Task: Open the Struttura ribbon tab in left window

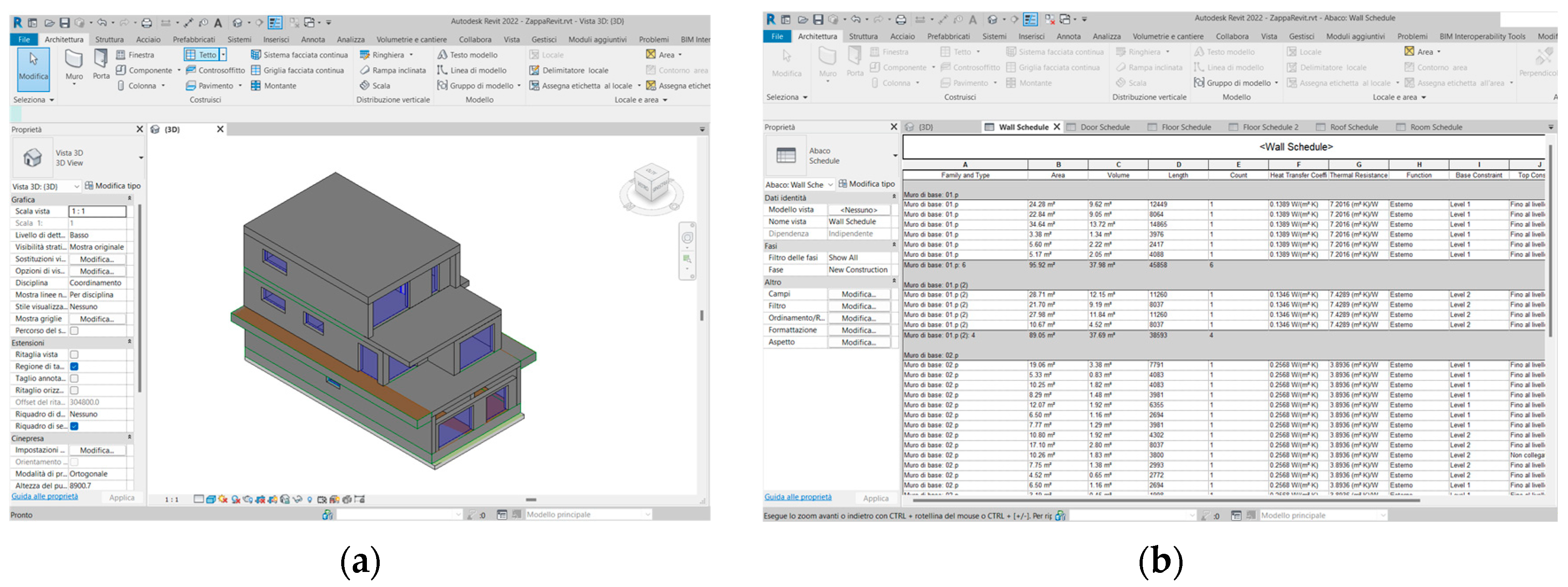Action: (109, 39)
